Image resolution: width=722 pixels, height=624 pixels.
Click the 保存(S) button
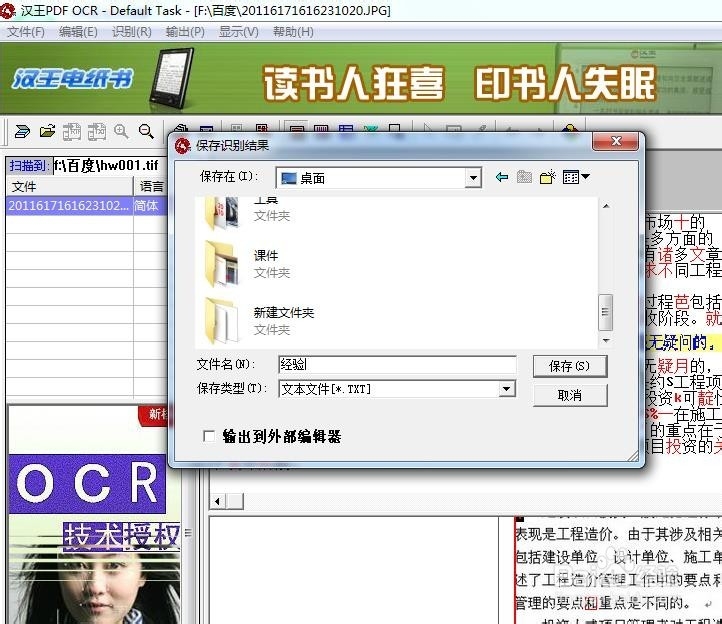[570, 366]
